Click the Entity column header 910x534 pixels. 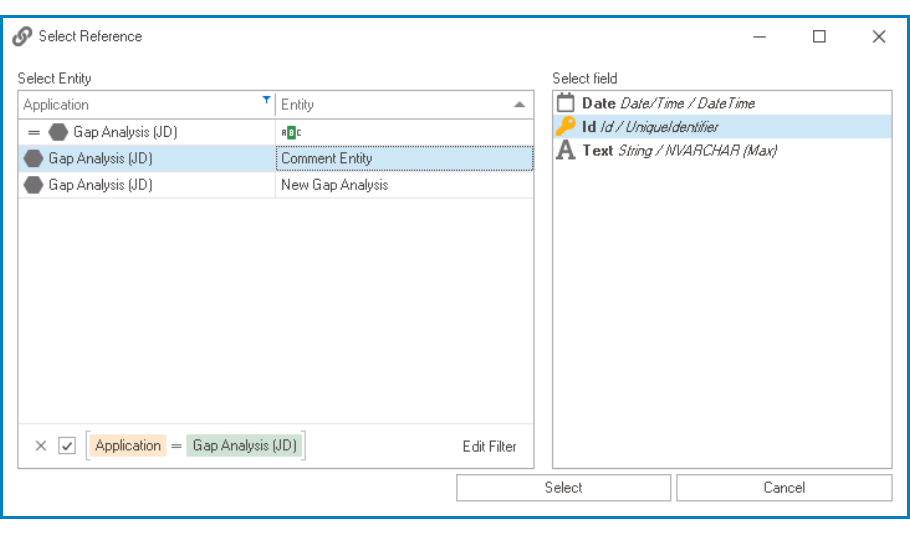coord(405,105)
